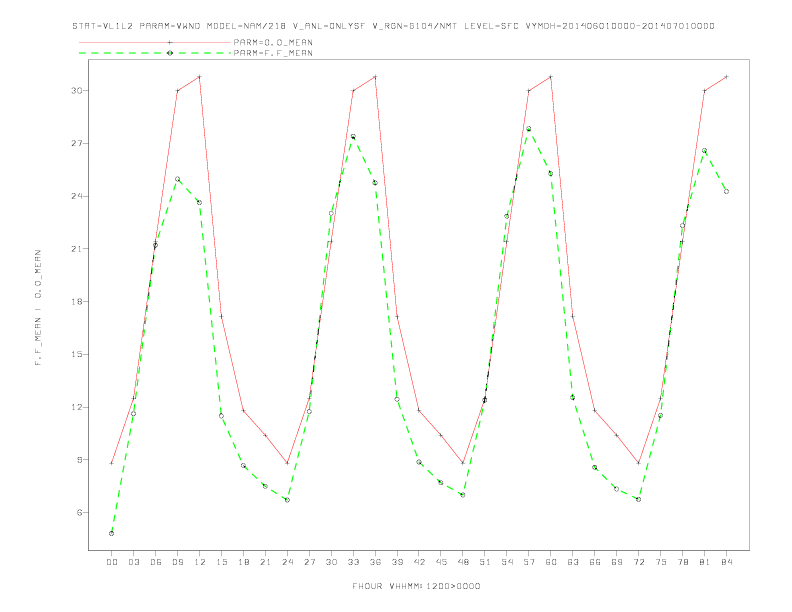Click y-axis tick value 30

77,91
